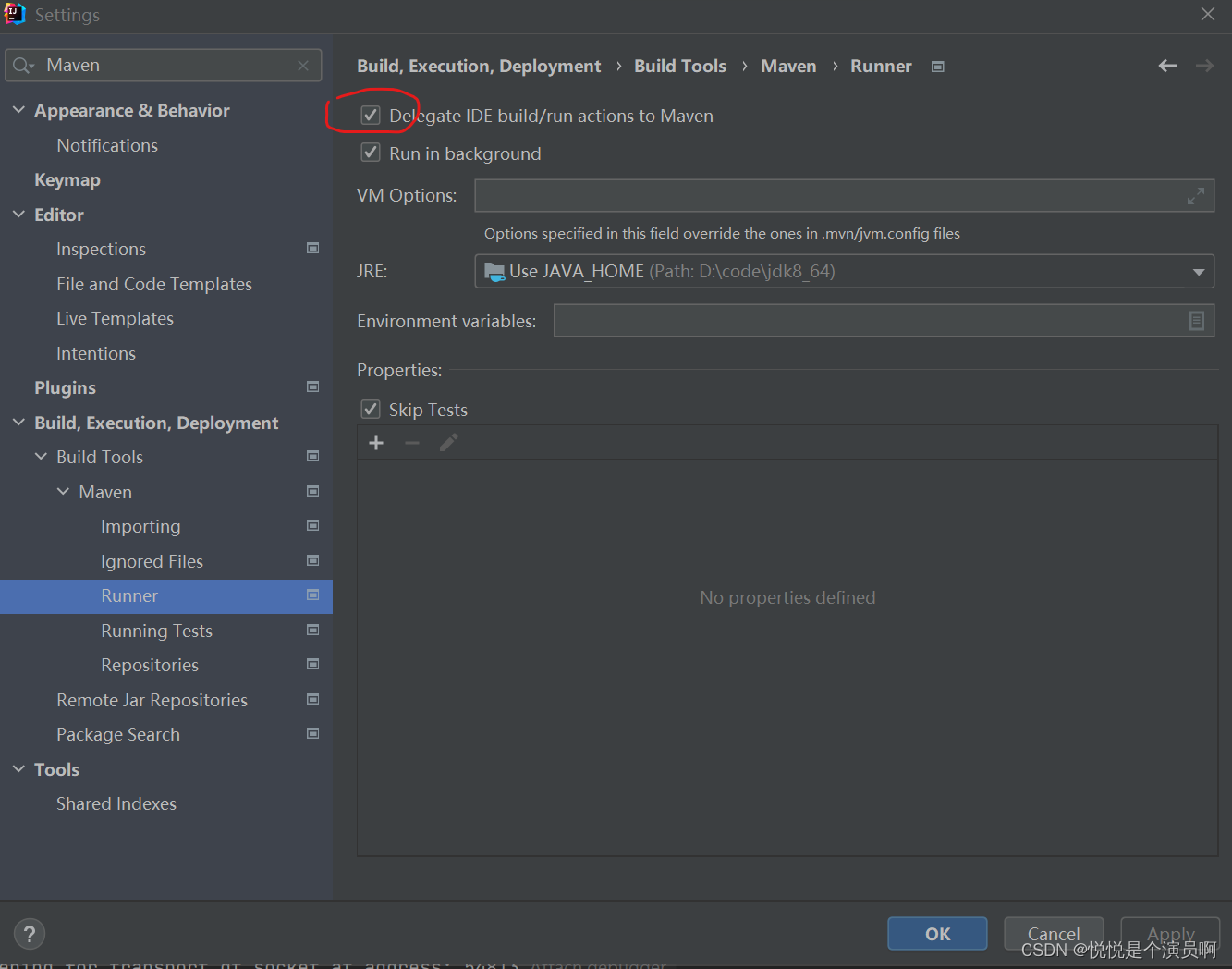
Task: Select Running Tests under Maven
Action: point(156,631)
